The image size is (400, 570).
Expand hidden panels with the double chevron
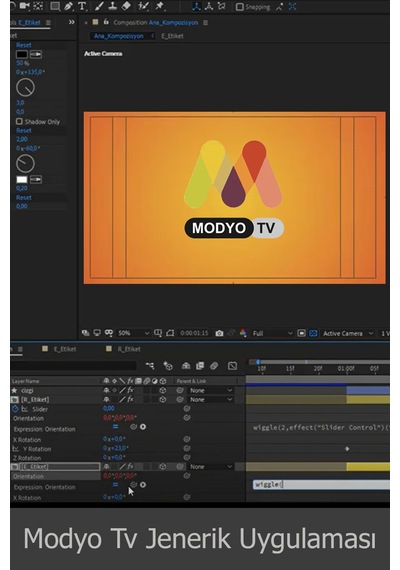72,22
